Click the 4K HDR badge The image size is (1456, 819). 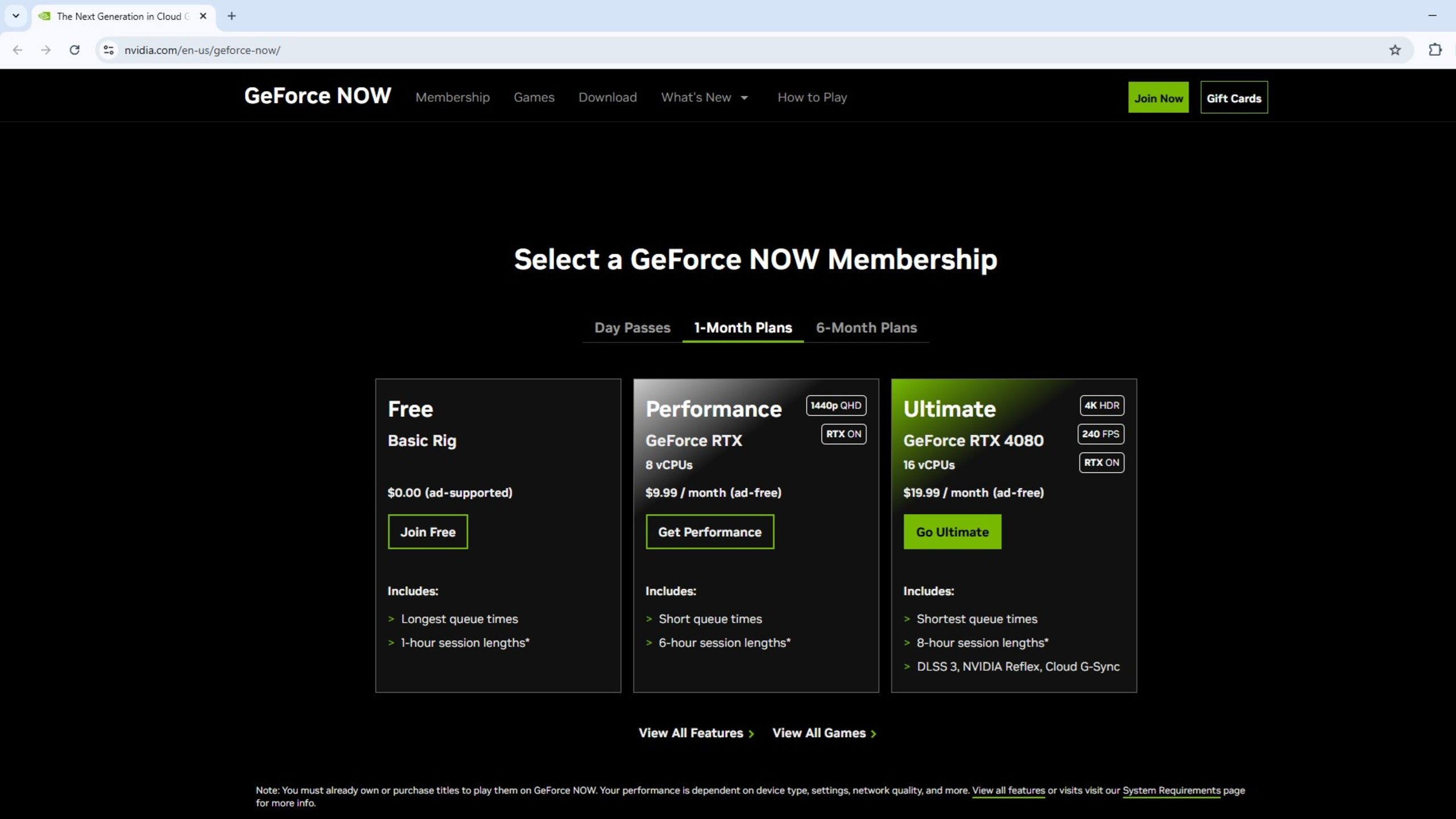coord(1102,406)
